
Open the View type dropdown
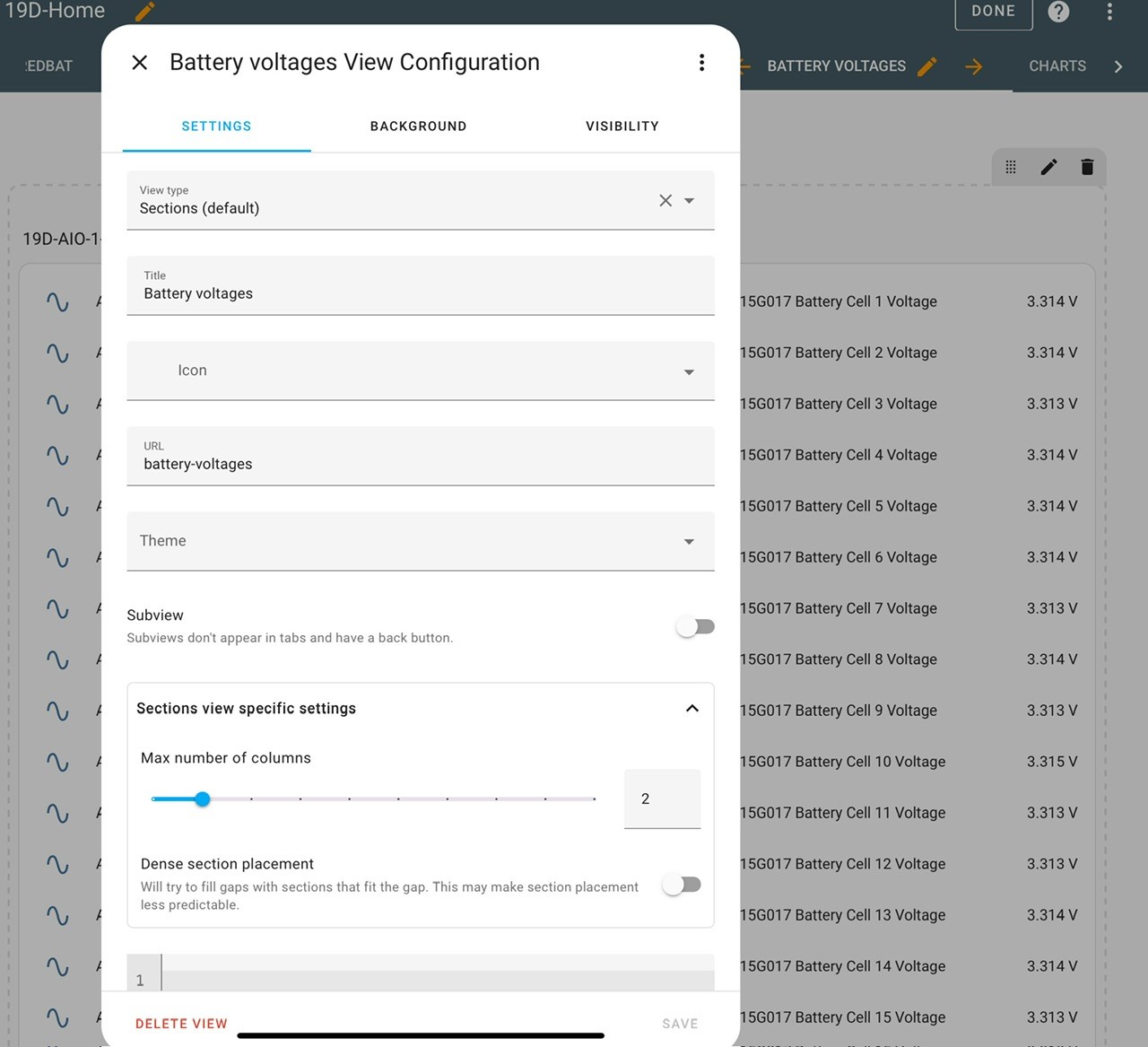[x=689, y=200]
